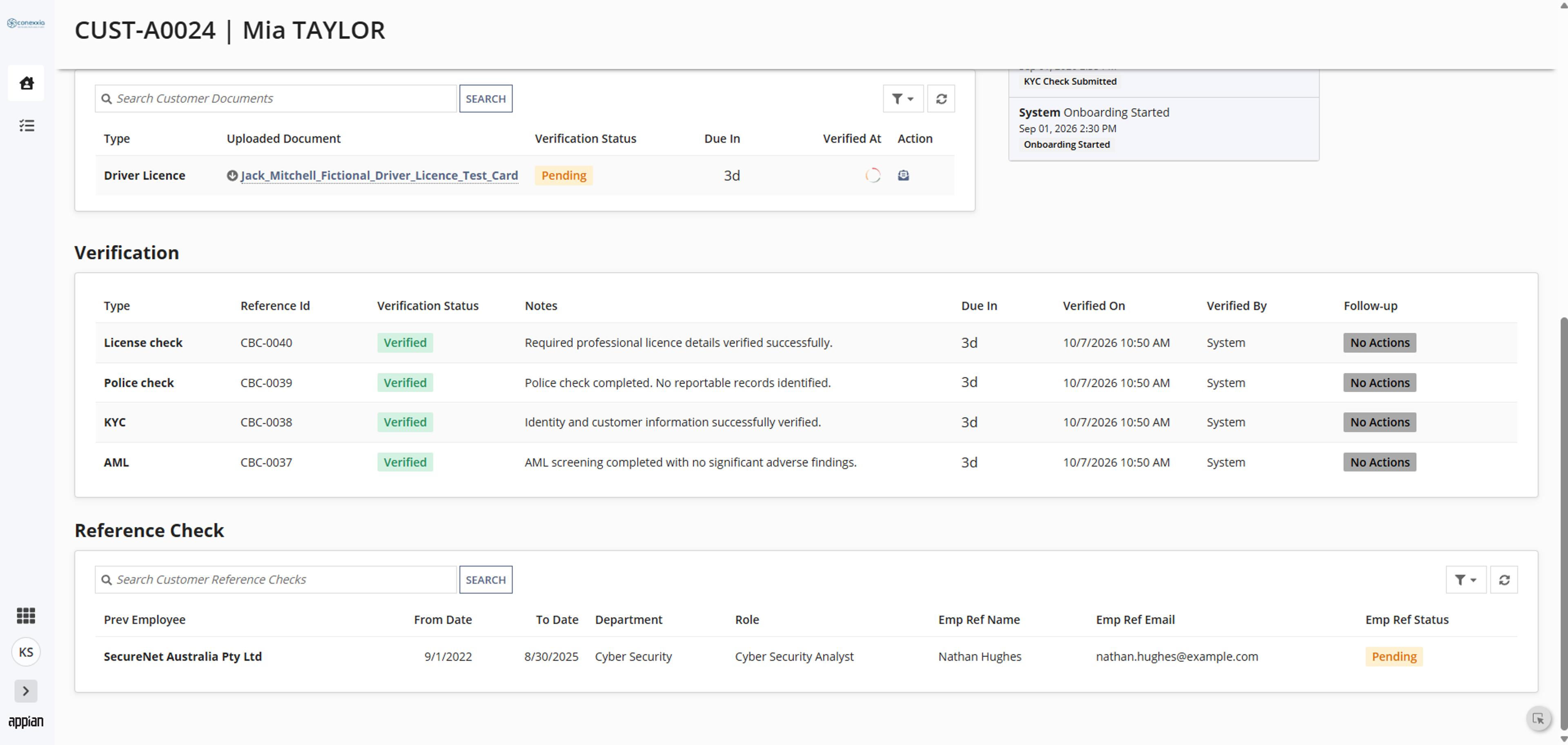Click the Verification Status column header in documents
Viewport: 1568px width, 745px height.
pos(586,138)
